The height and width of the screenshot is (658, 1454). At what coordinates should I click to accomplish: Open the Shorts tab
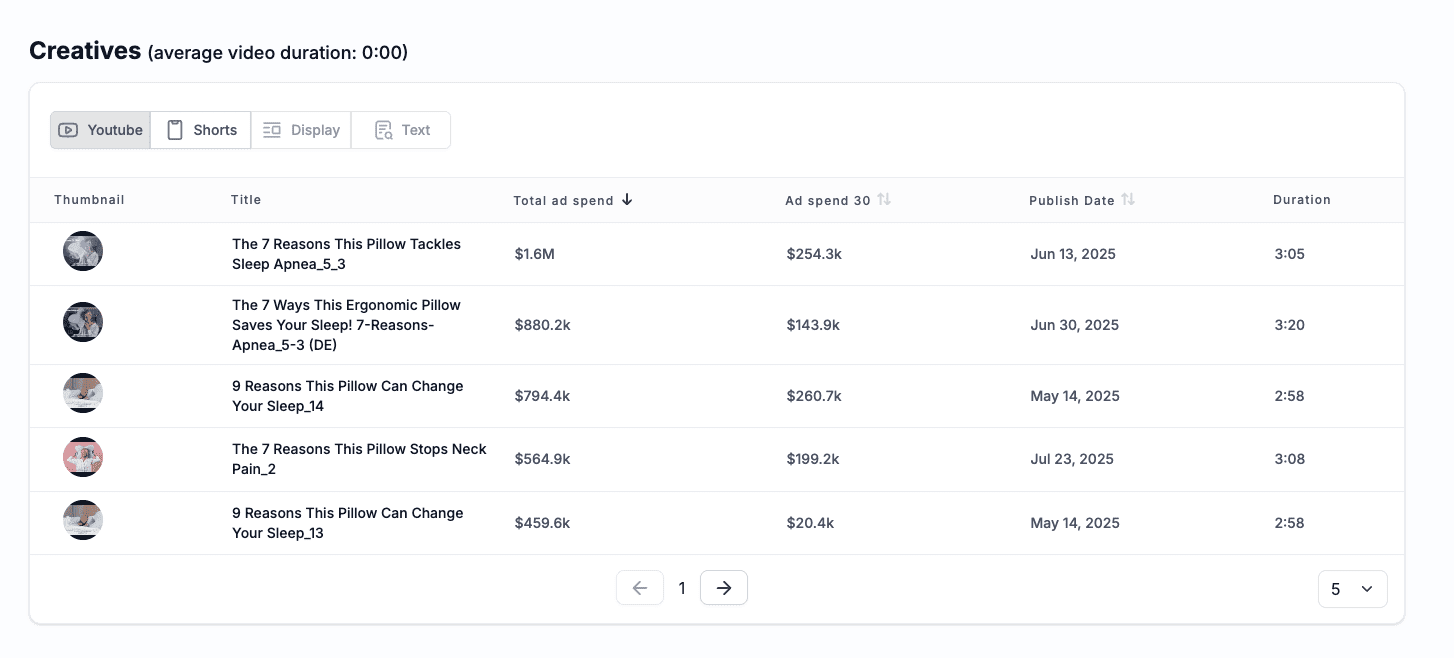coord(201,130)
